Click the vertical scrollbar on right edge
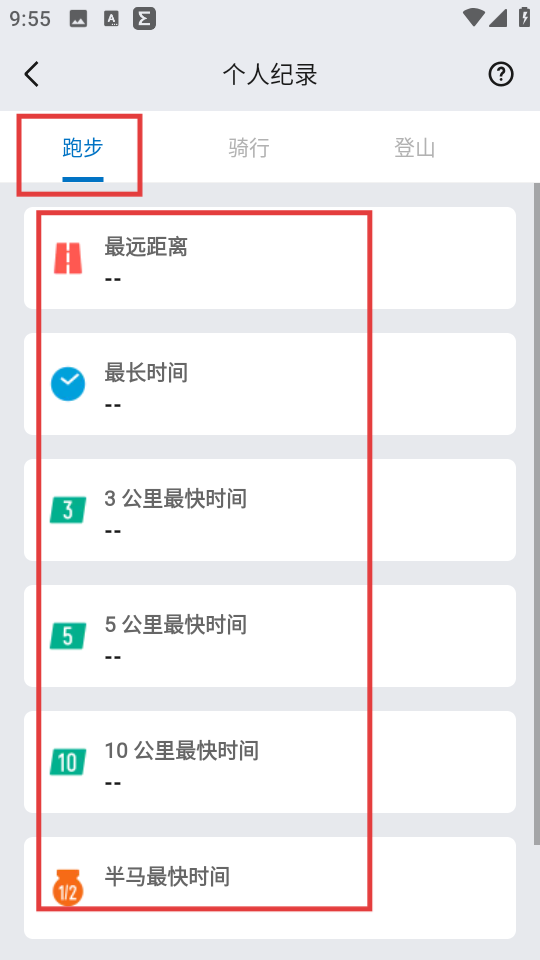The image size is (540, 960). 537,514
